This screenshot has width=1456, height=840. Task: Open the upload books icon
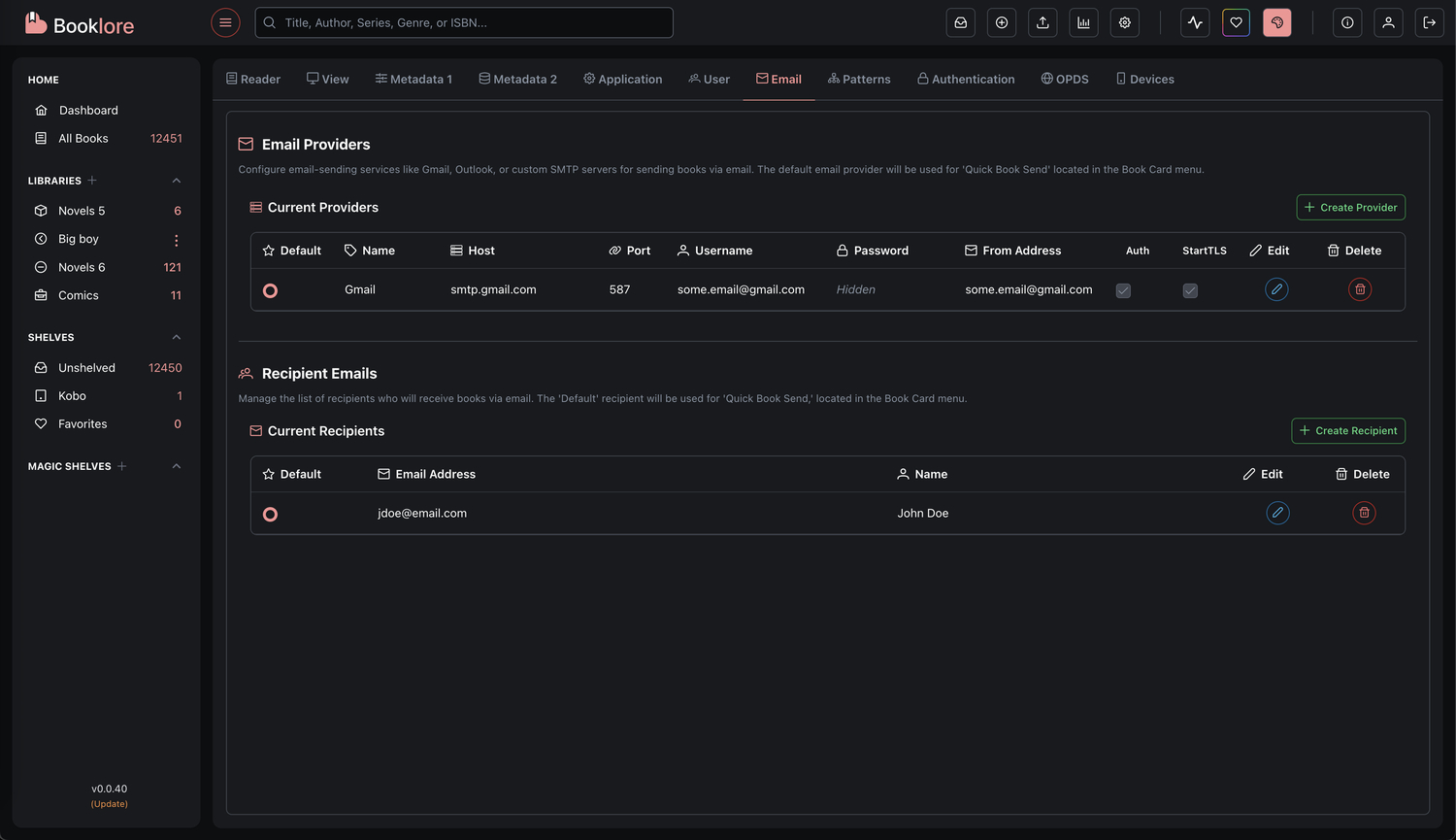[1042, 22]
